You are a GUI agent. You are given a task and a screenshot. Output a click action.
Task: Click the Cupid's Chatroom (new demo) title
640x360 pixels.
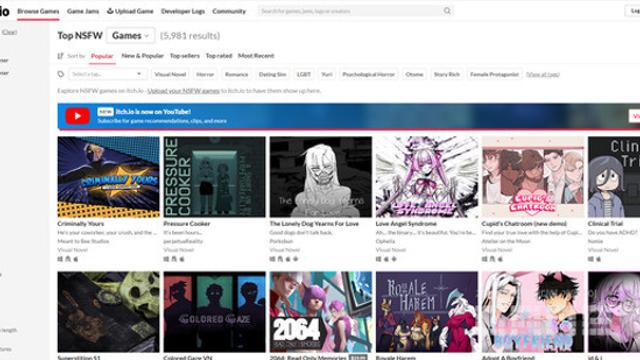click(524, 224)
